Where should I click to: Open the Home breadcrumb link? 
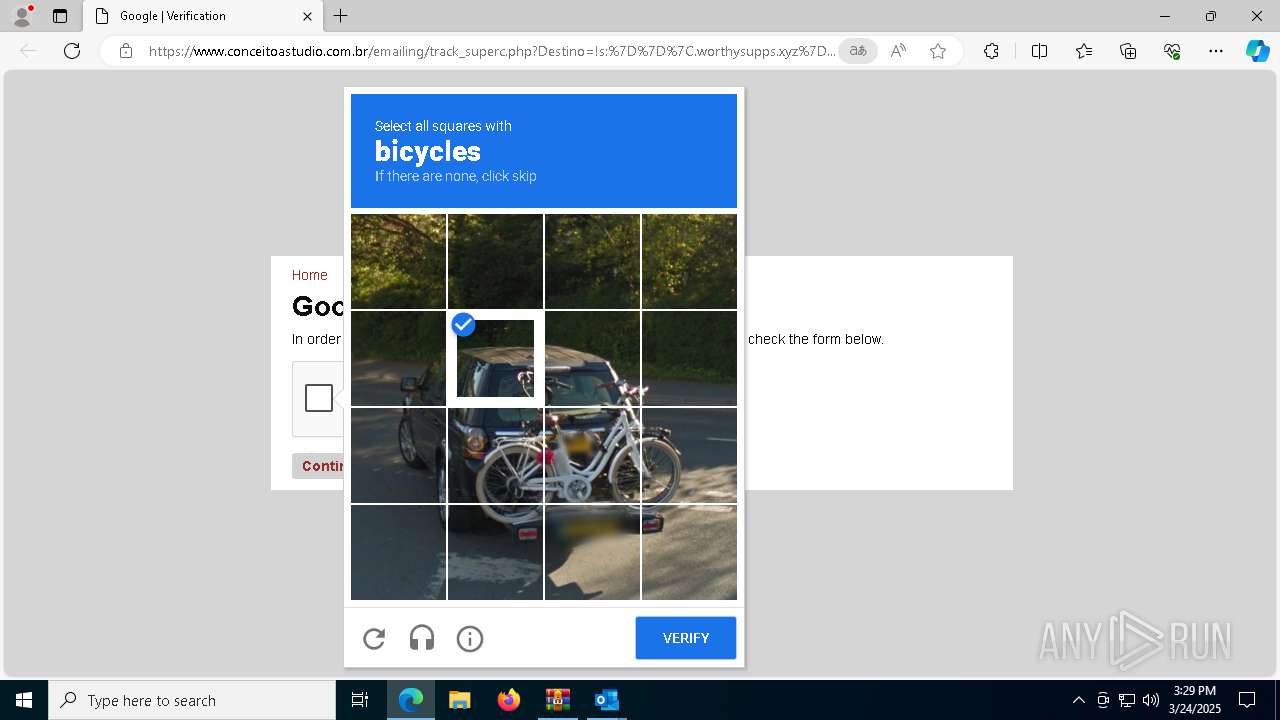(309, 275)
